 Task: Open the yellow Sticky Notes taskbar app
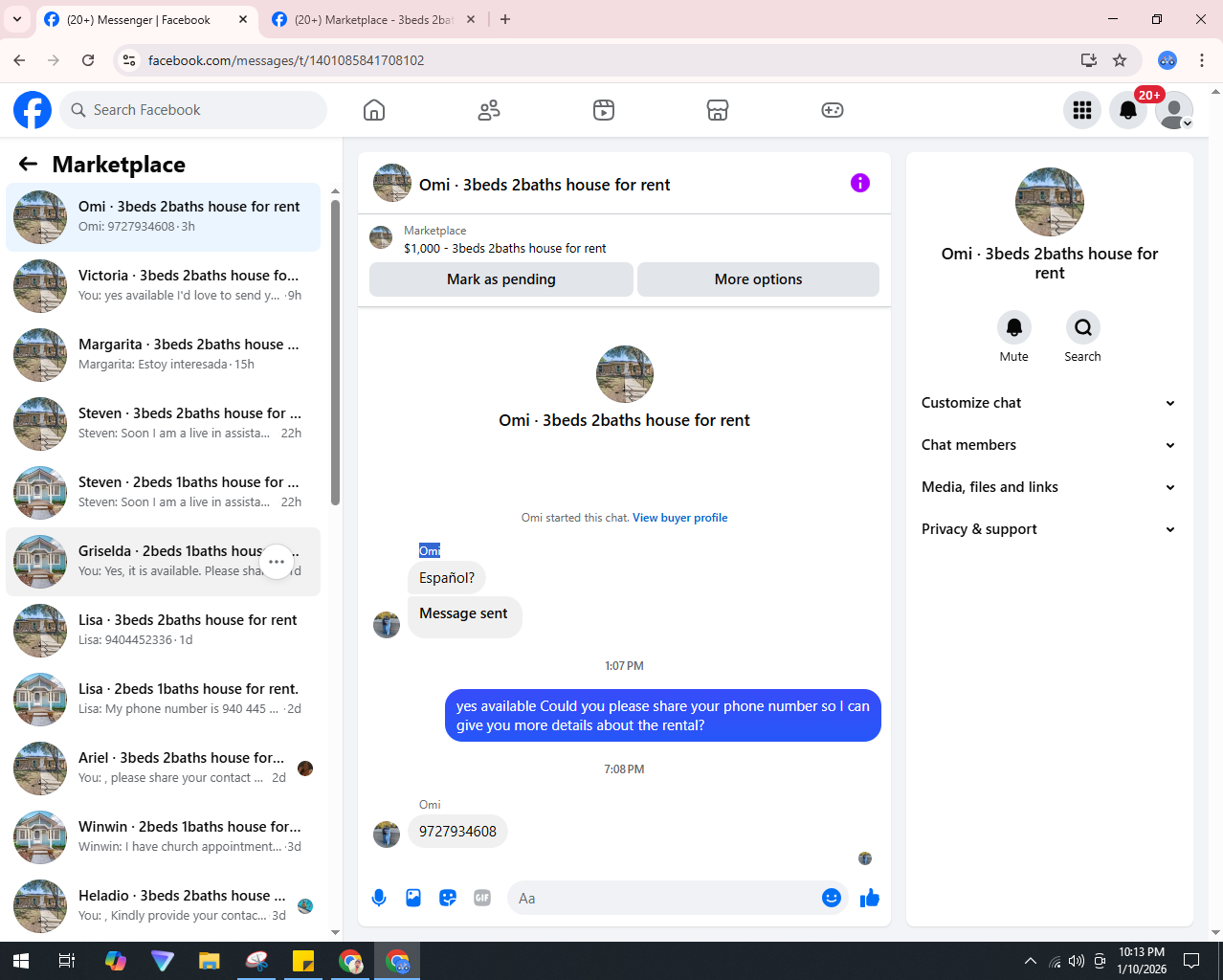coord(303,961)
